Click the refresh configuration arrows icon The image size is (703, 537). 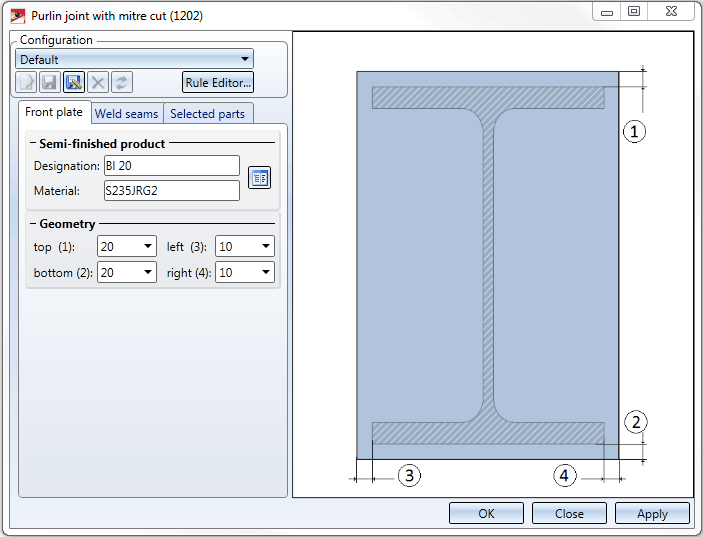[x=121, y=83]
